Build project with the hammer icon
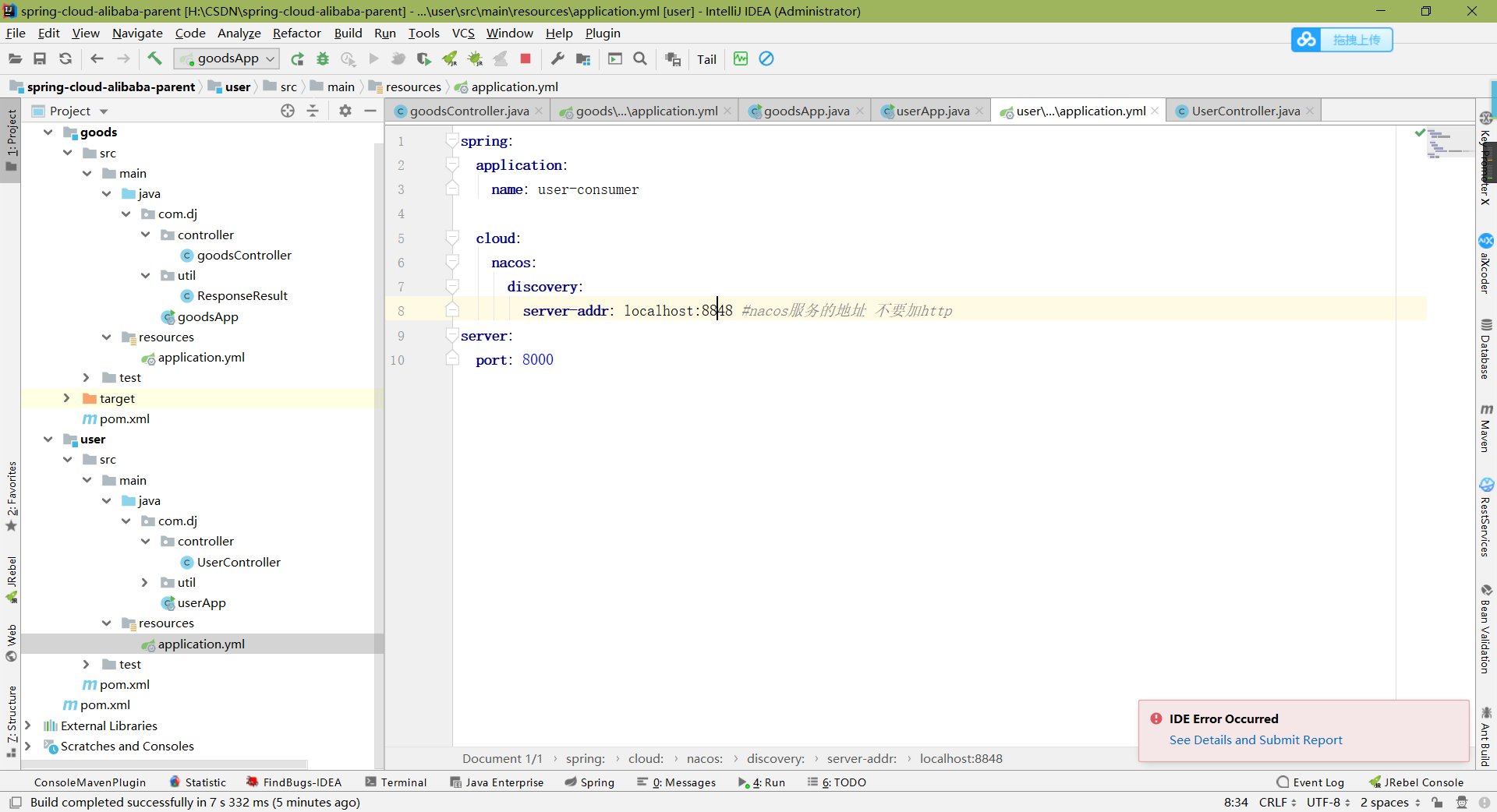This screenshot has width=1497, height=812. (x=154, y=58)
